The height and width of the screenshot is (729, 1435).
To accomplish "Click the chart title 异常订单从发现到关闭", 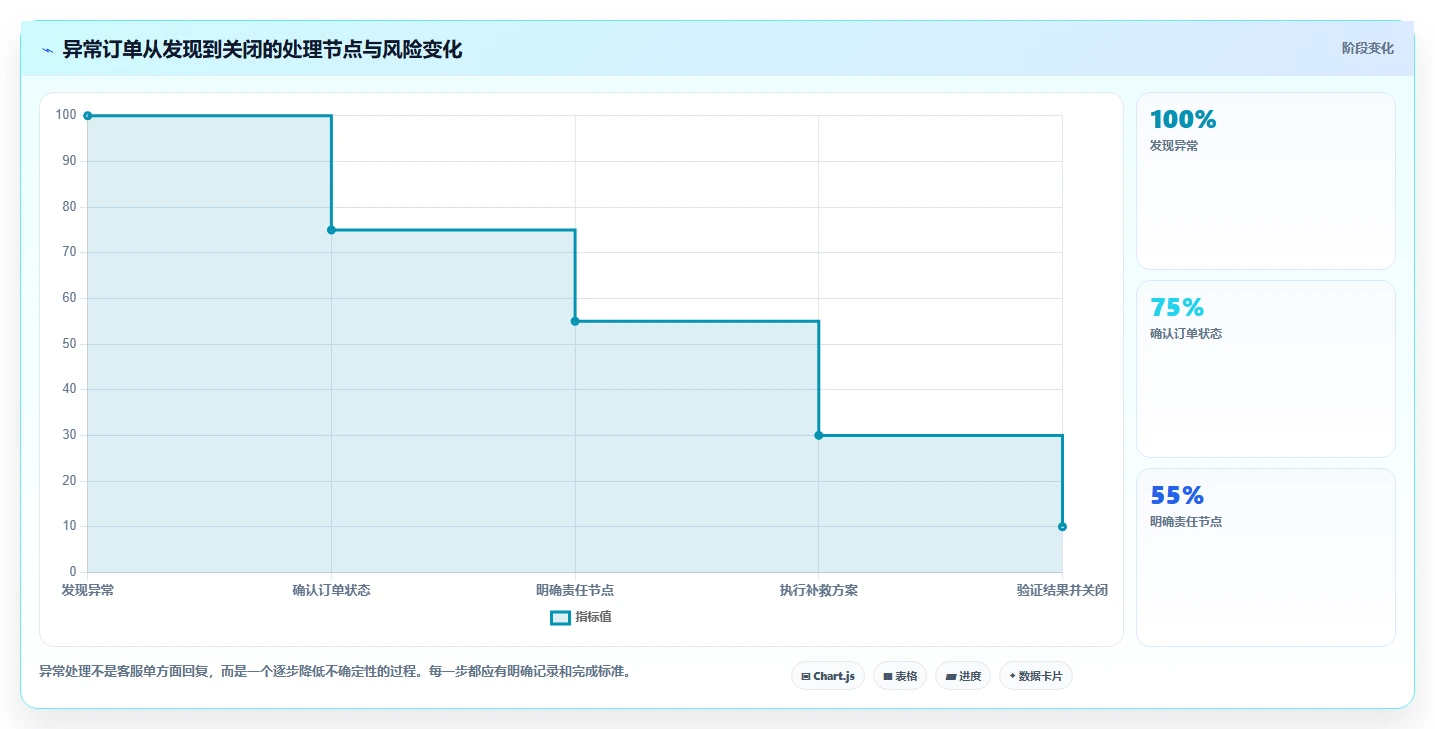I will click(262, 50).
